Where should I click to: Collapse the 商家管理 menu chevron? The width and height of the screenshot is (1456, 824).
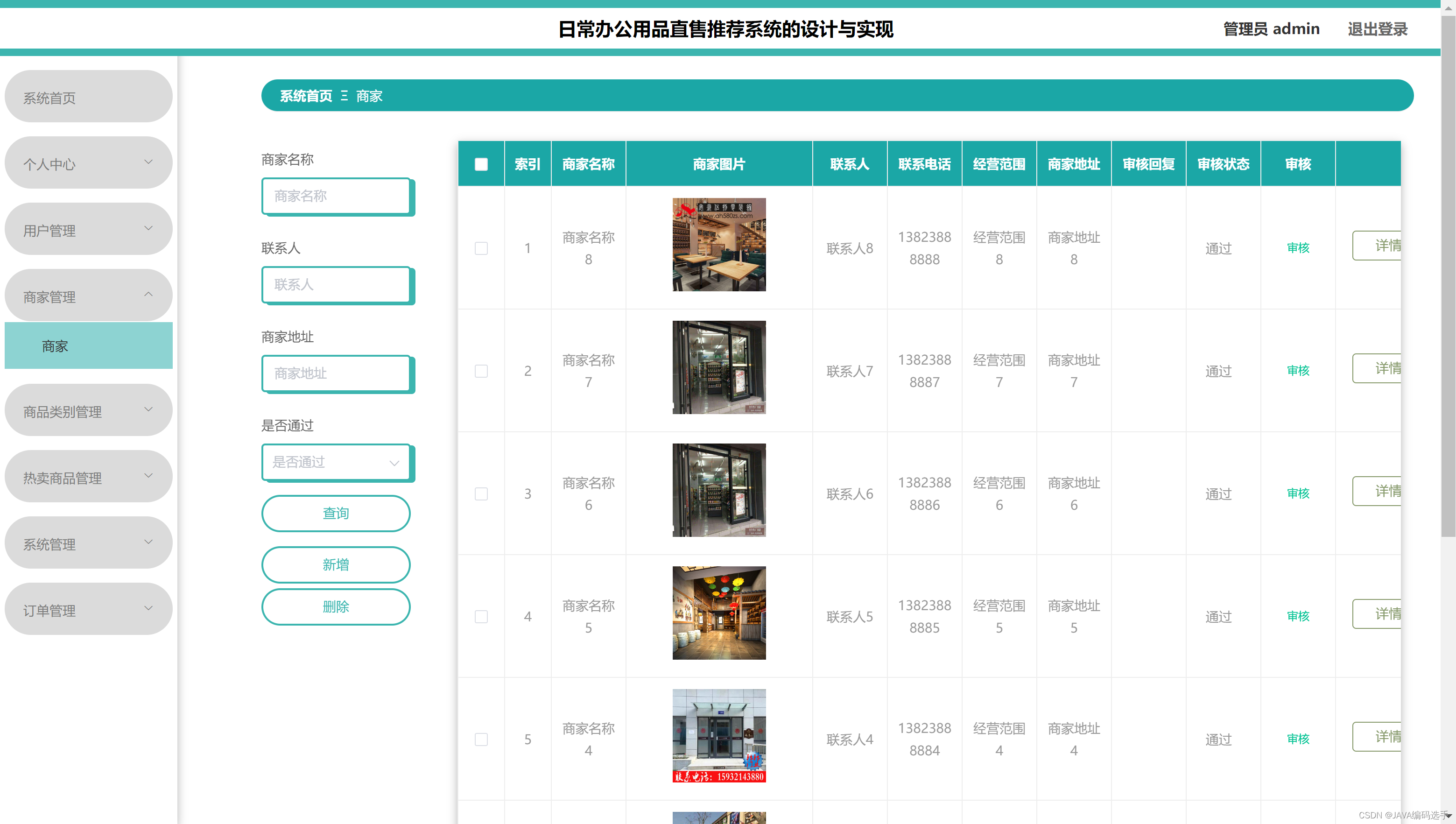point(148,295)
